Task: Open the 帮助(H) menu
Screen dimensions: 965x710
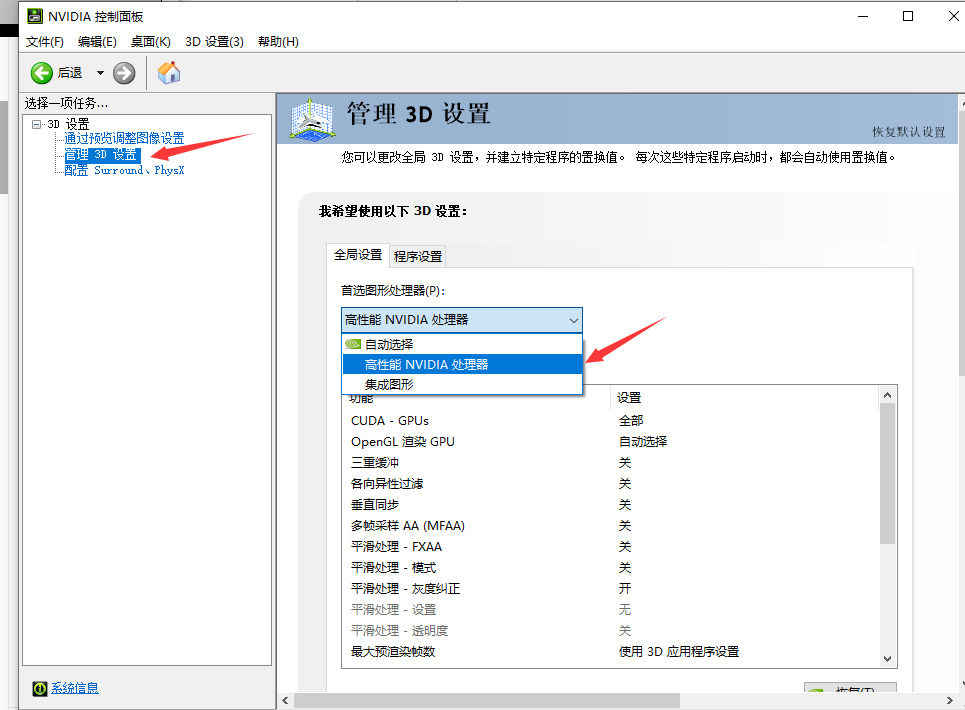Action: [278, 41]
